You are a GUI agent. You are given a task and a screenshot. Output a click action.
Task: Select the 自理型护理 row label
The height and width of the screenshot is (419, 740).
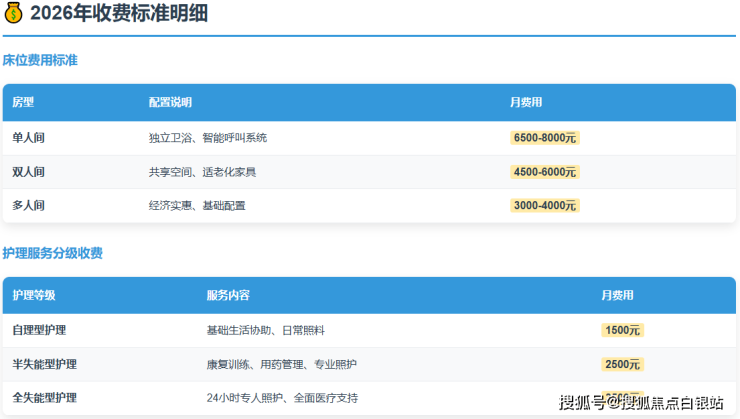40,330
